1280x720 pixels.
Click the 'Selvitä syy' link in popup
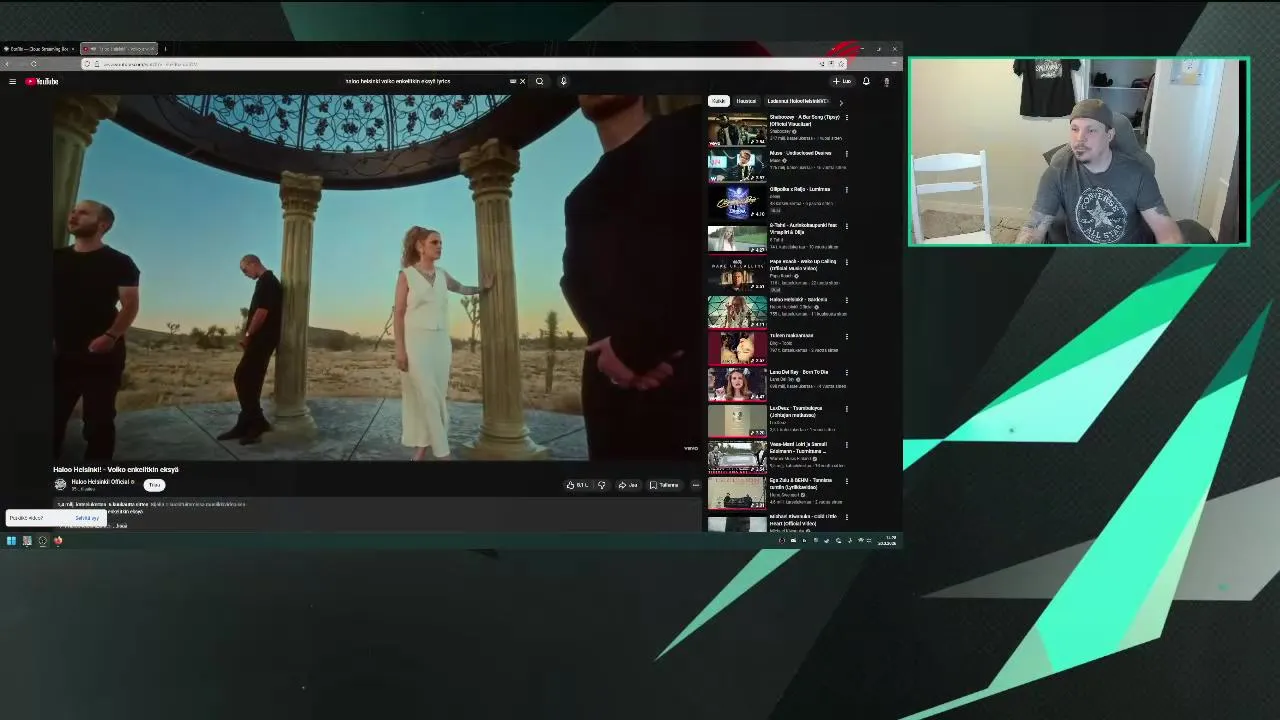pos(87,518)
